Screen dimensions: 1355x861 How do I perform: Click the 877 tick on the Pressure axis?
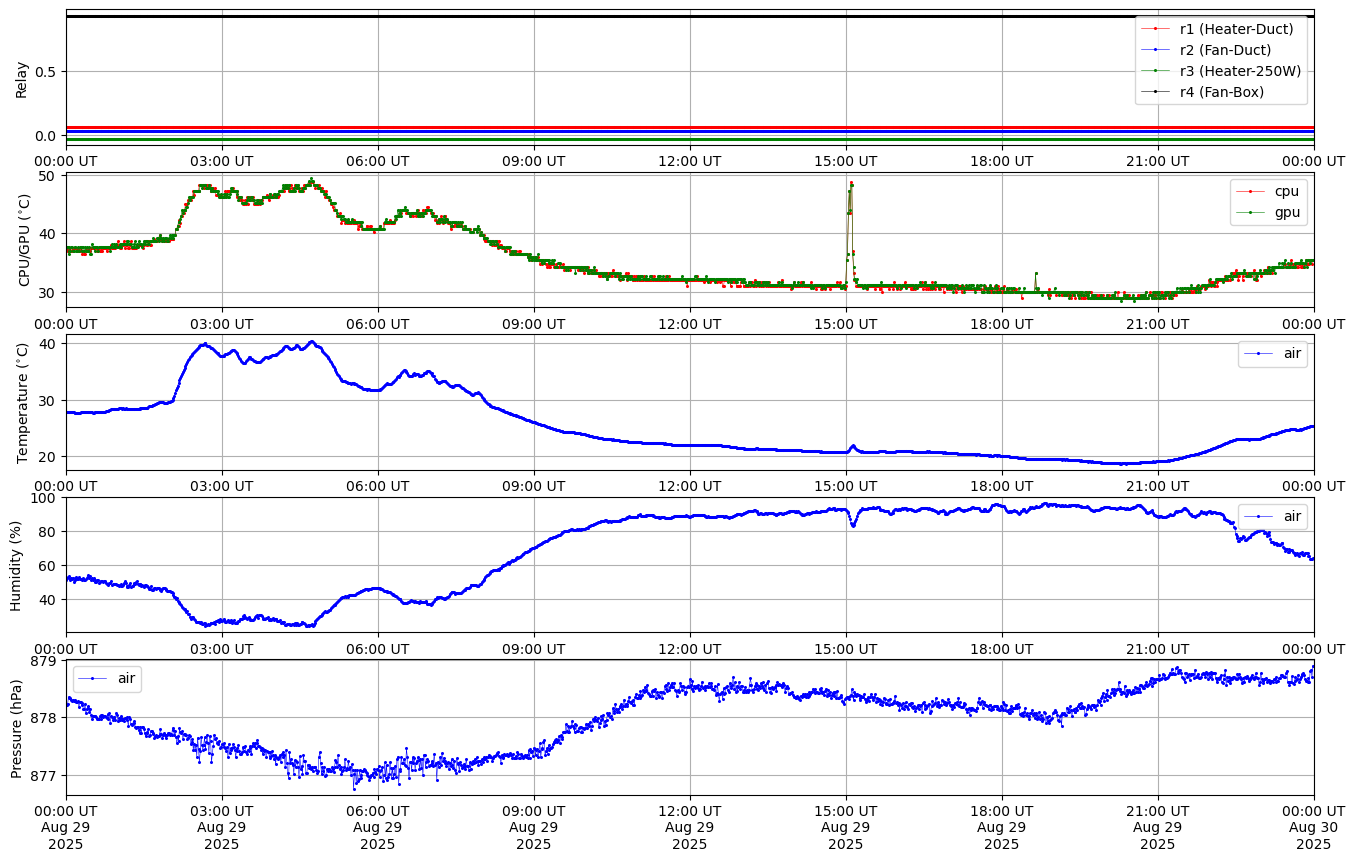coord(45,775)
